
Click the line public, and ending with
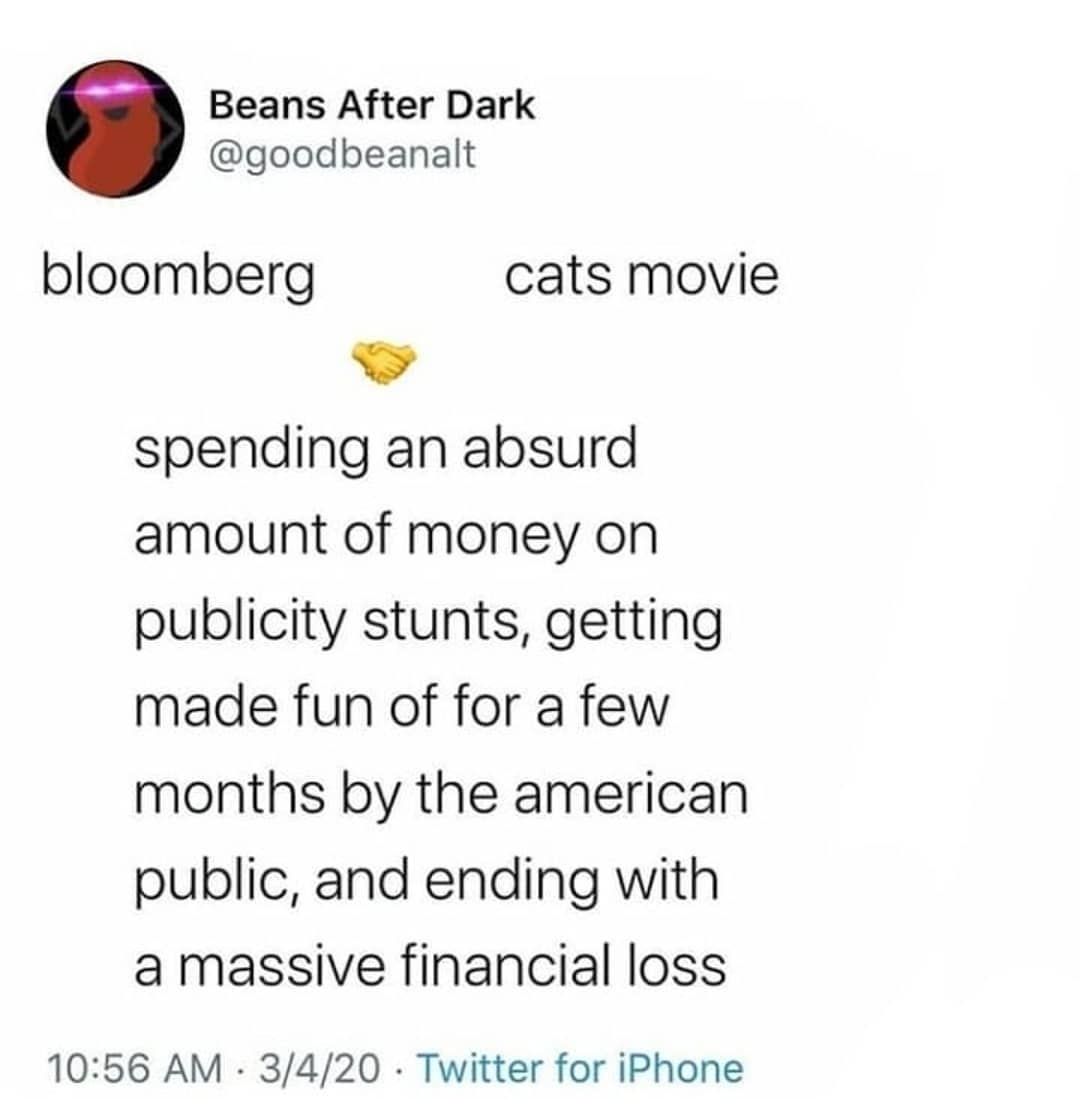pyautogui.click(x=426, y=881)
